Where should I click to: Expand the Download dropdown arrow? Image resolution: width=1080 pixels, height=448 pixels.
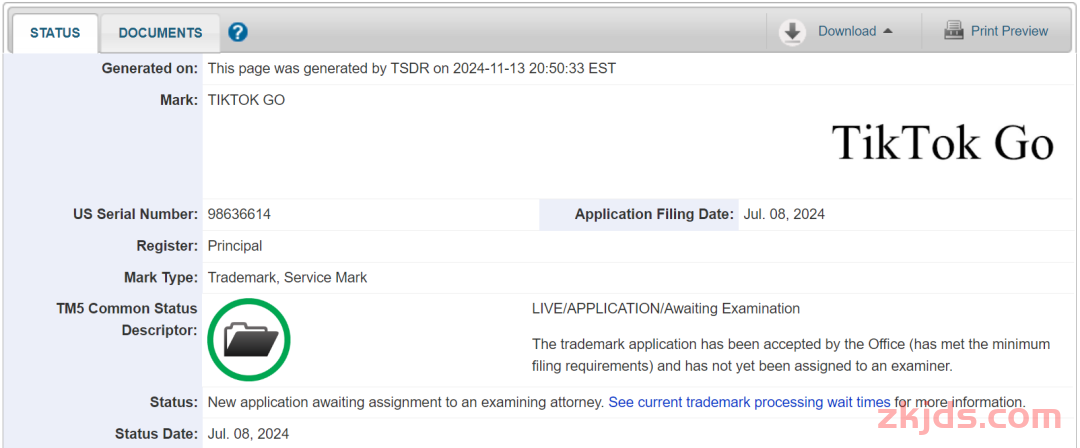pyautogui.click(x=888, y=31)
